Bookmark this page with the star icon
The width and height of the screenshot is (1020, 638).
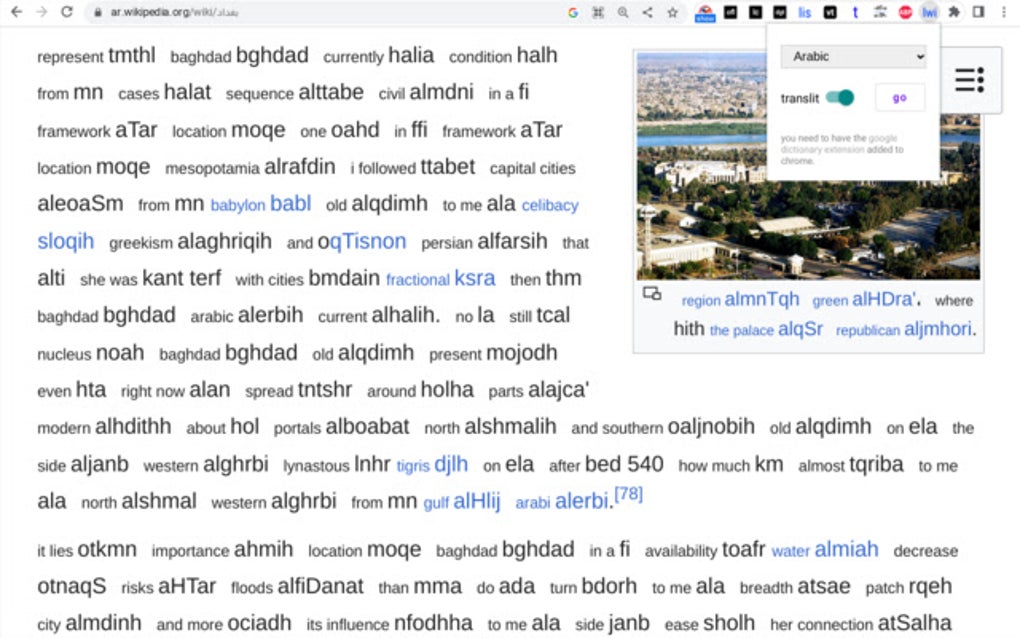tap(673, 13)
